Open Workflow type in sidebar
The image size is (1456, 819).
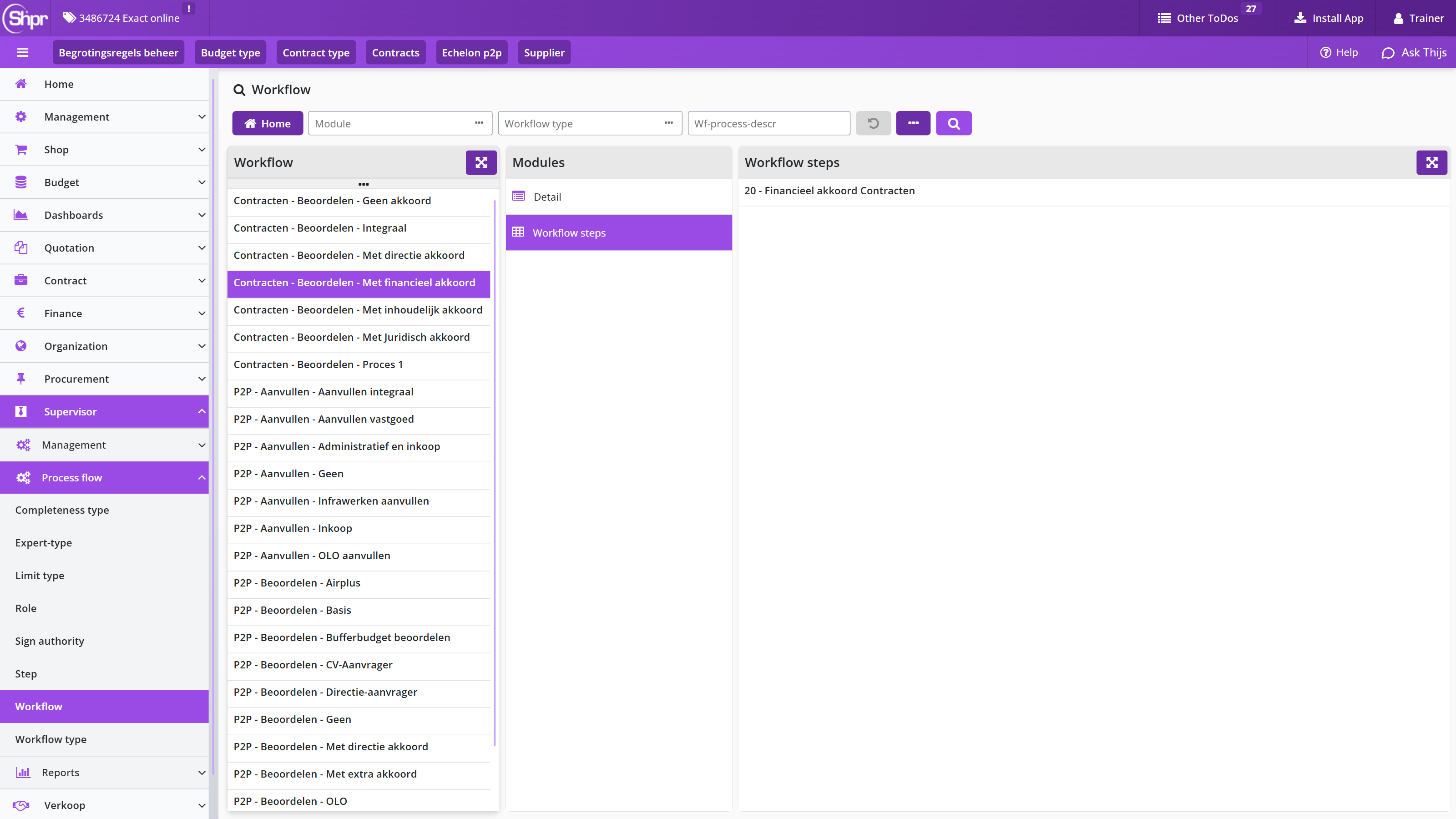[x=105, y=739]
